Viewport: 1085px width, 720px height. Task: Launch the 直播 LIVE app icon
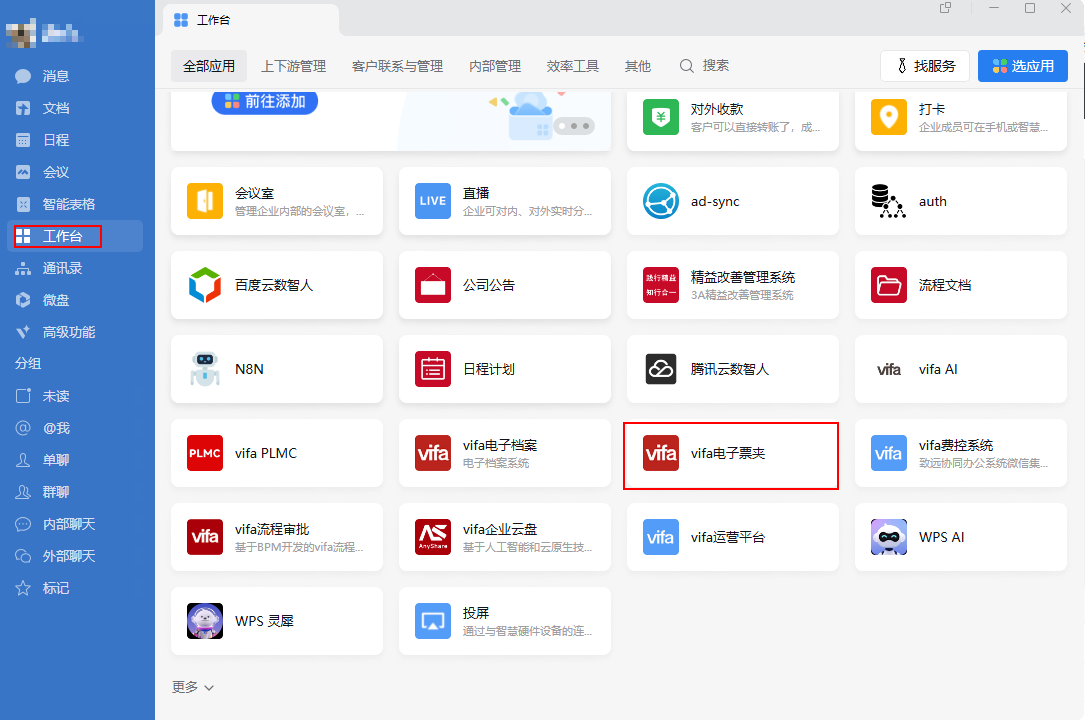point(433,201)
